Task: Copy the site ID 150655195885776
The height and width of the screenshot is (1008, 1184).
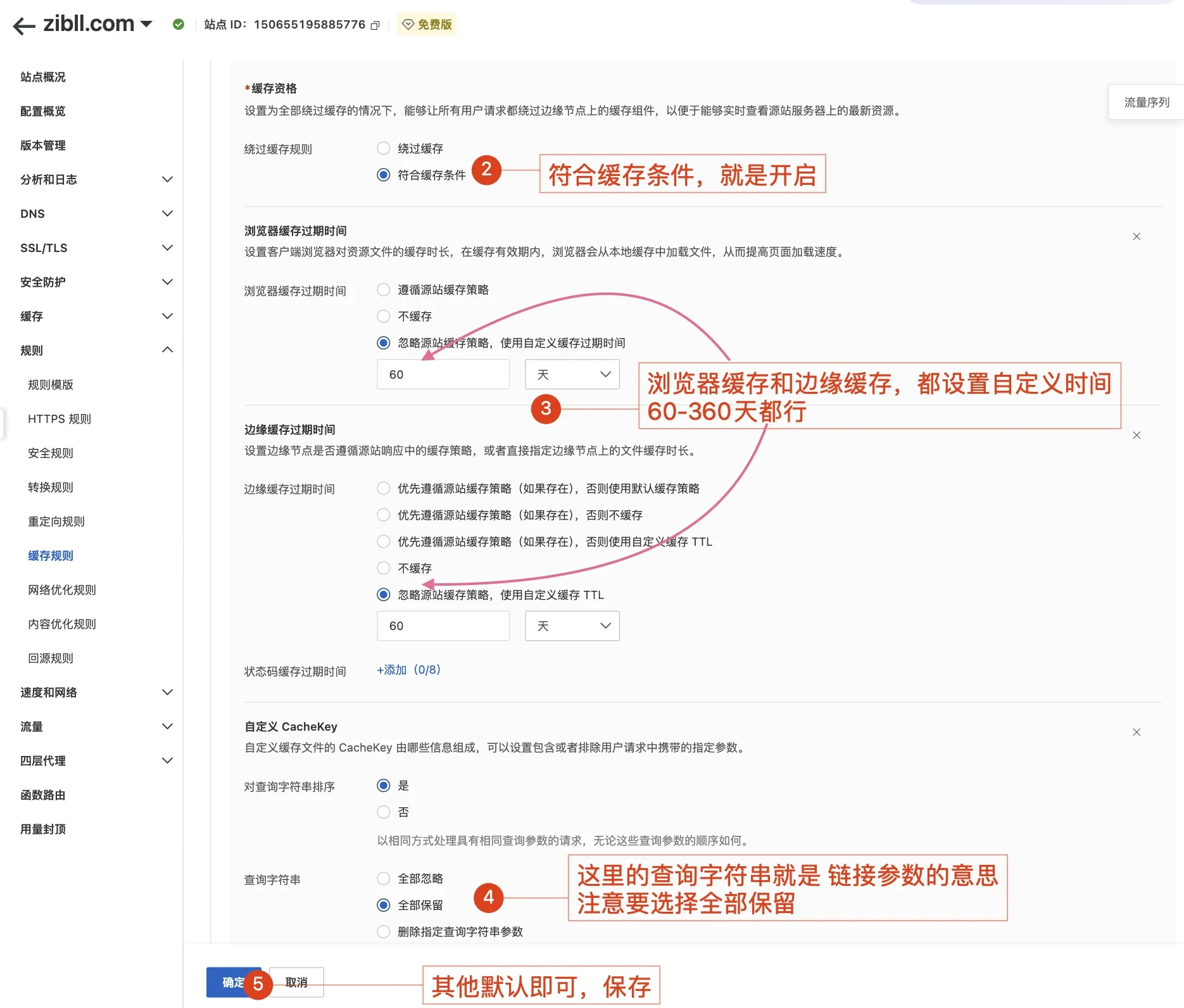Action: coord(374,25)
